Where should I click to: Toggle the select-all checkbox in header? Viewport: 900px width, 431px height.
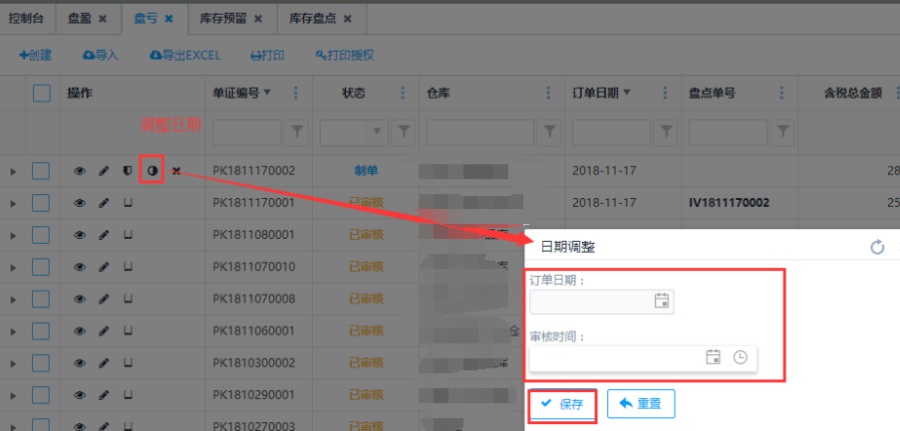point(41,93)
